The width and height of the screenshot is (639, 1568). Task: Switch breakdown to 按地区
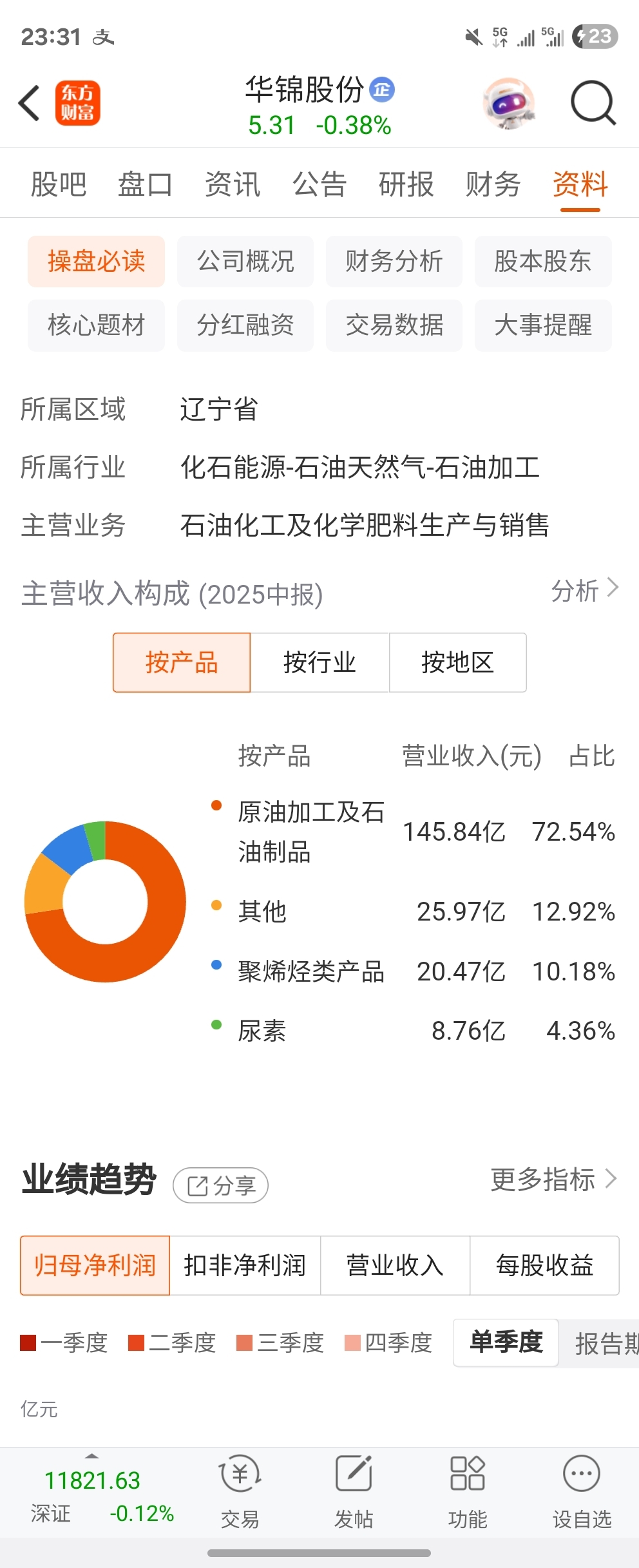458,662
